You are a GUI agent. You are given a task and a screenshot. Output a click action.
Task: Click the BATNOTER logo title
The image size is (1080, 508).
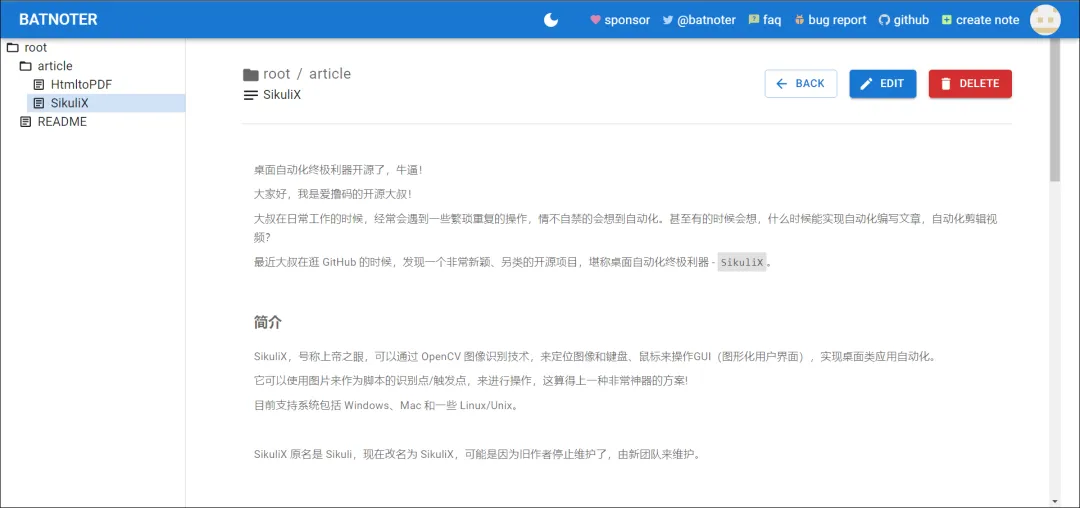point(58,20)
